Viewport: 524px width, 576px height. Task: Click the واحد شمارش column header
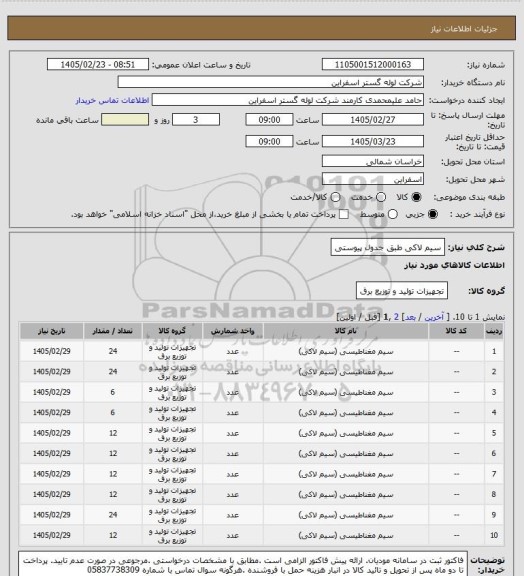(233, 331)
